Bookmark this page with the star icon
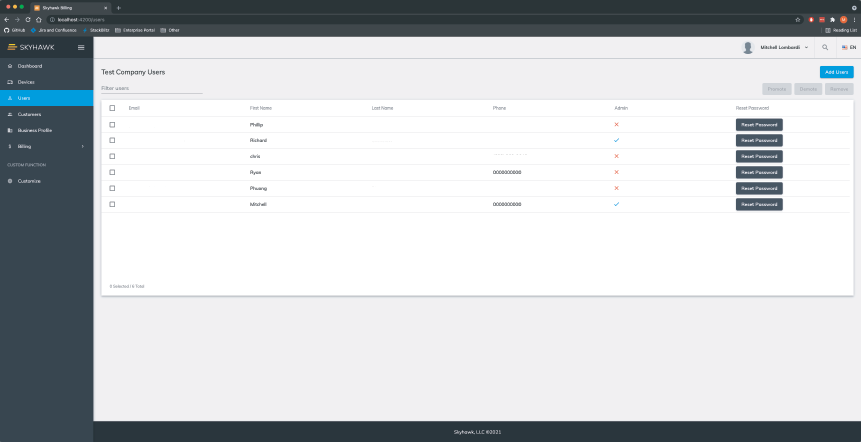 798,19
